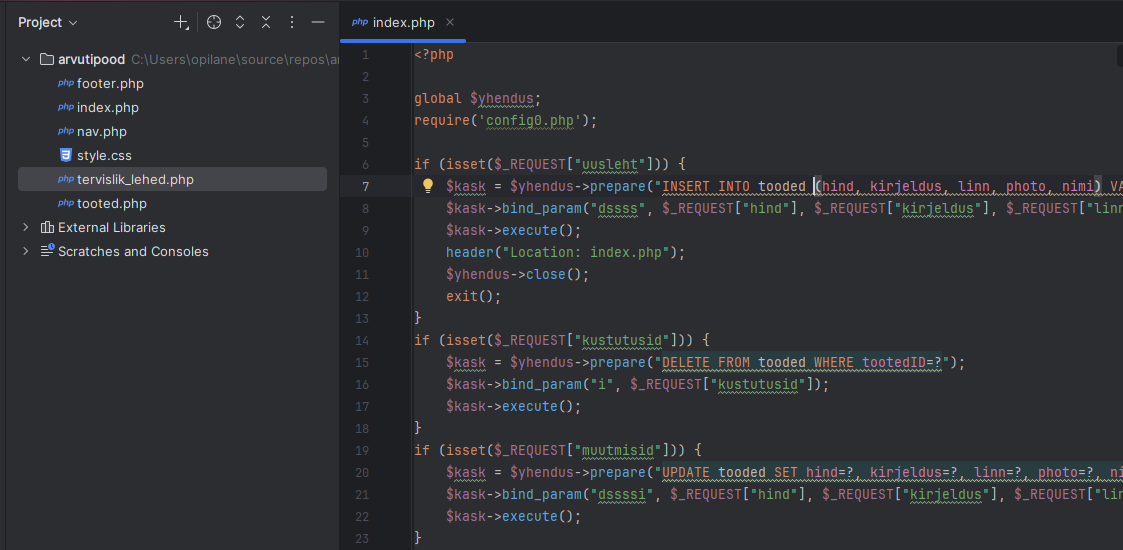Screen dimensions: 1123x550
Task: Select tervislik_lehed.php in project tree
Action: 135,180
